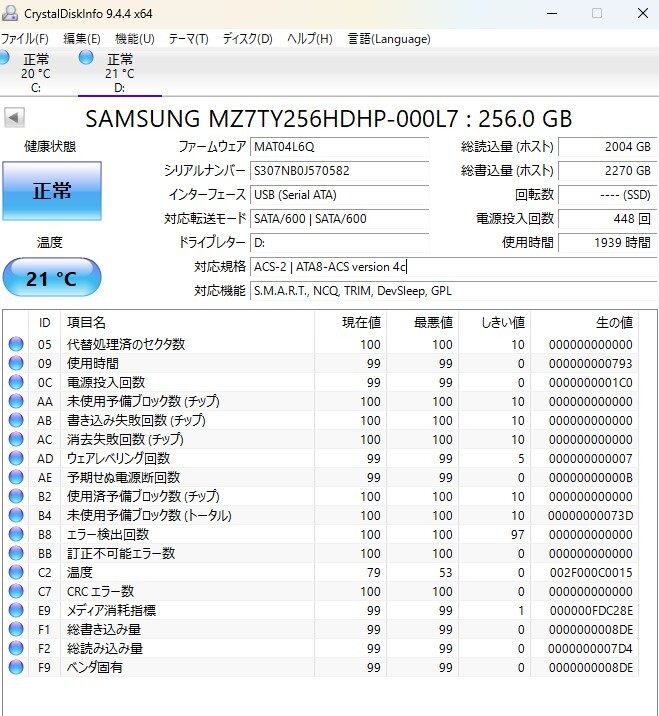659x716 pixels.
Task: Open the テーマ(T) menu
Action: pyautogui.click(x=189, y=39)
